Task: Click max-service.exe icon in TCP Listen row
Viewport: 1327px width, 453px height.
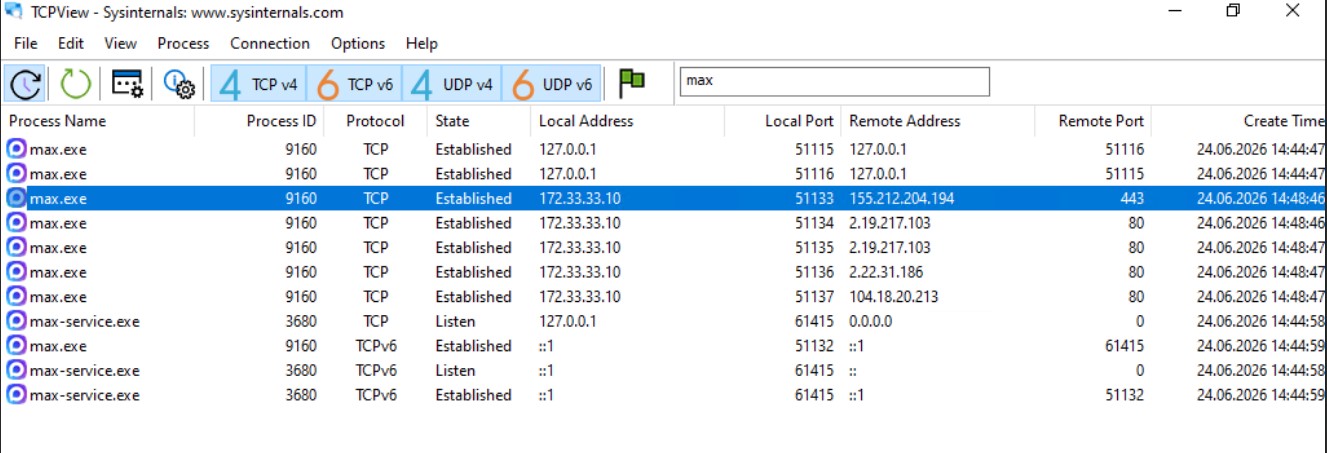Action: point(17,321)
